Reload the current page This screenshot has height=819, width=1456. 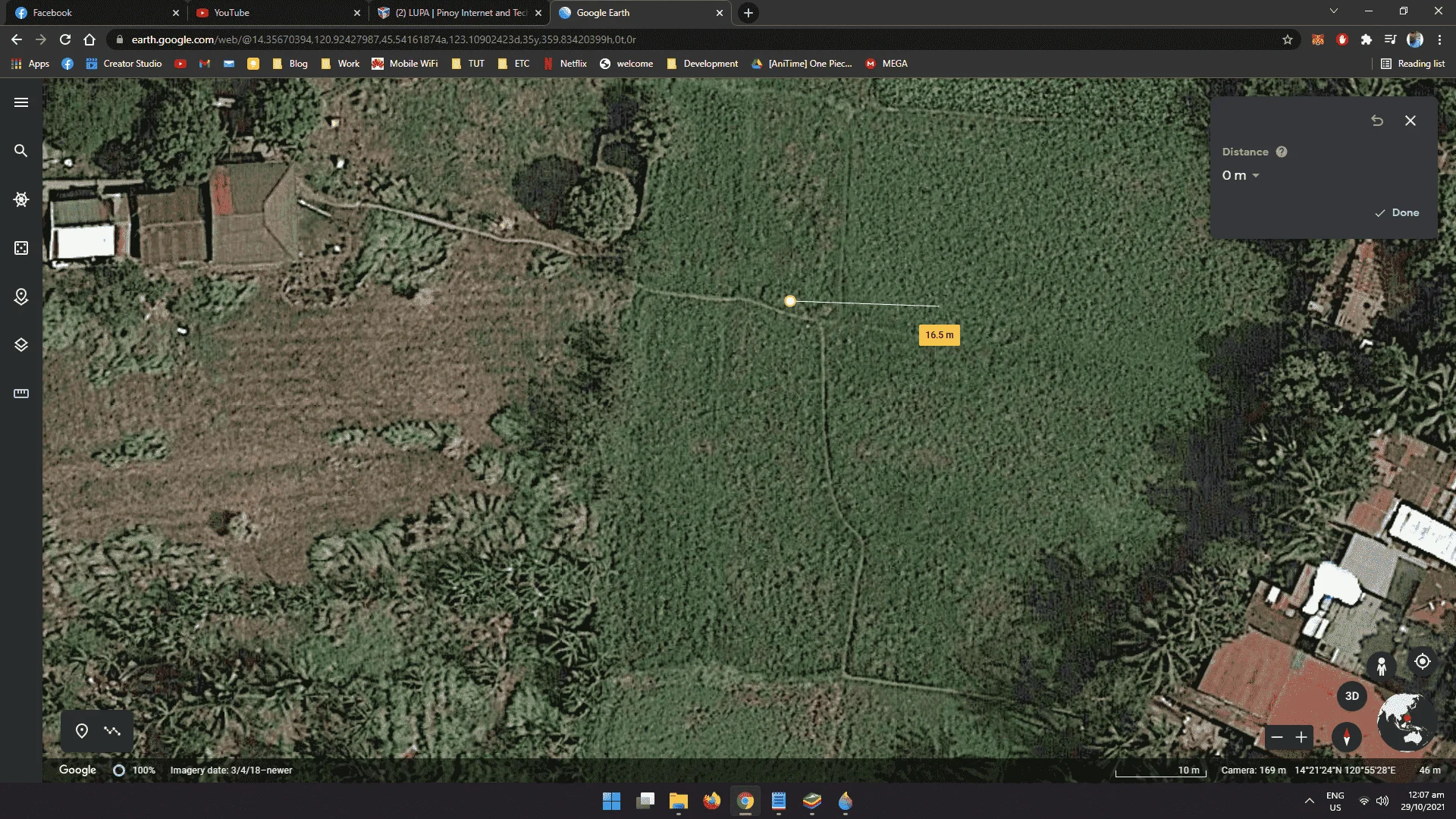(x=65, y=39)
